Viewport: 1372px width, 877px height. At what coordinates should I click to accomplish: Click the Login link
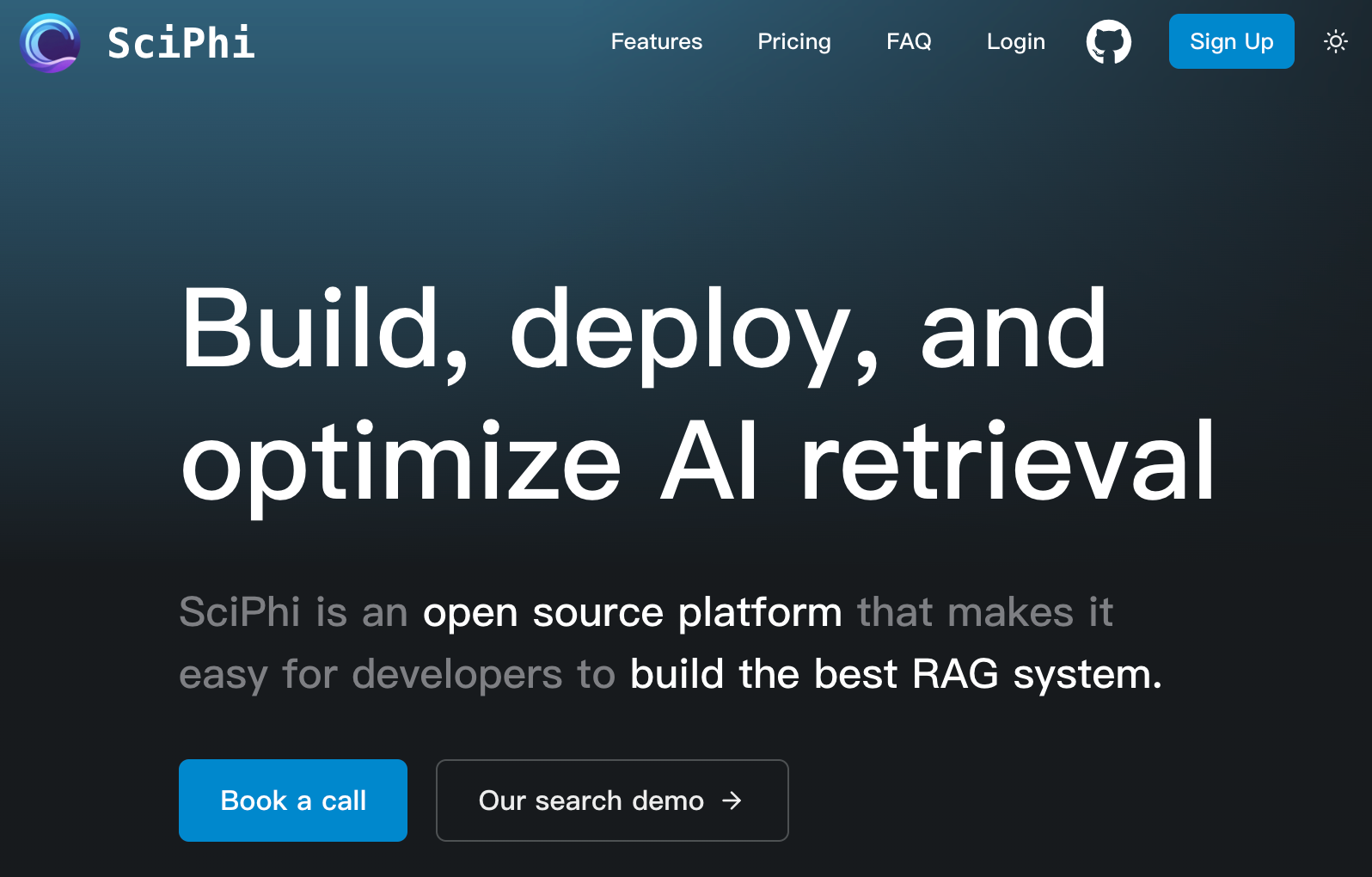click(x=1016, y=41)
